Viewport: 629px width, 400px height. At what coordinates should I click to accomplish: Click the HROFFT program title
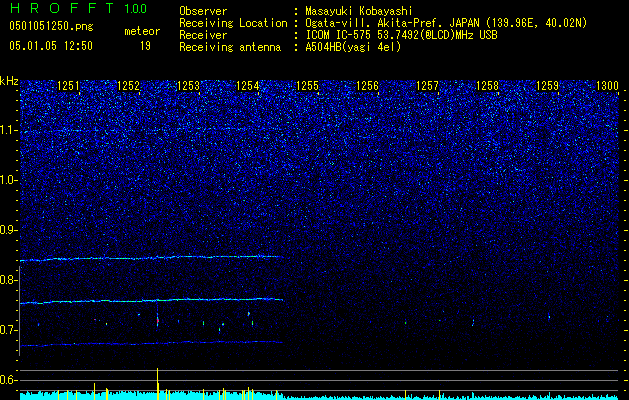(63, 8)
